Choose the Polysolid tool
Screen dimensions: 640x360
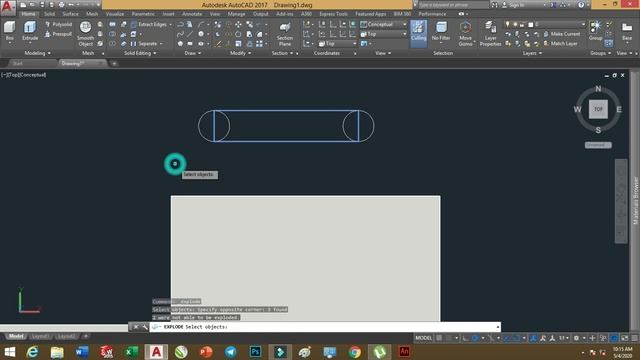click(x=58, y=24)
